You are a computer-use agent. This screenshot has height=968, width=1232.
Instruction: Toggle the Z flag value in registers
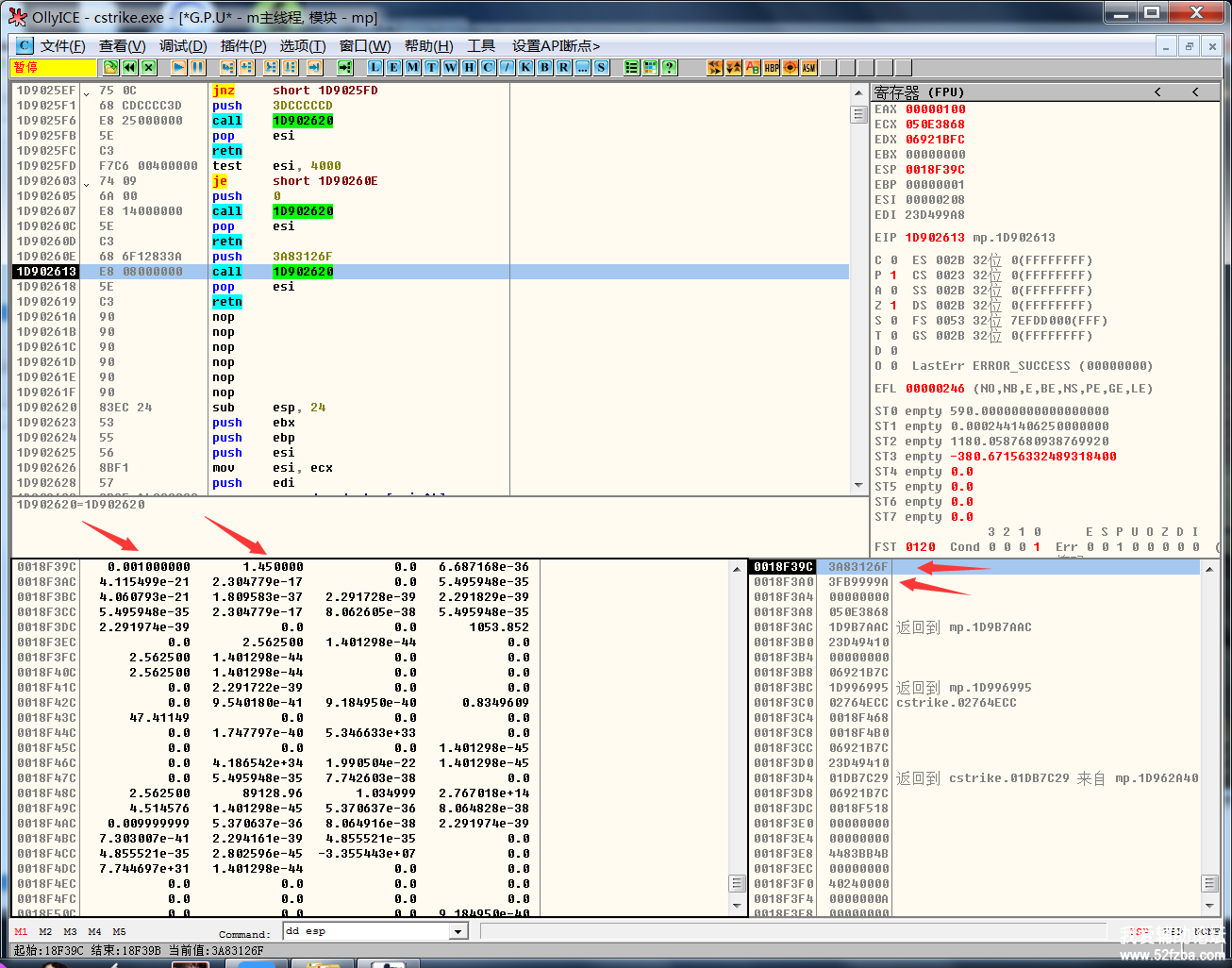click(893, 306)
